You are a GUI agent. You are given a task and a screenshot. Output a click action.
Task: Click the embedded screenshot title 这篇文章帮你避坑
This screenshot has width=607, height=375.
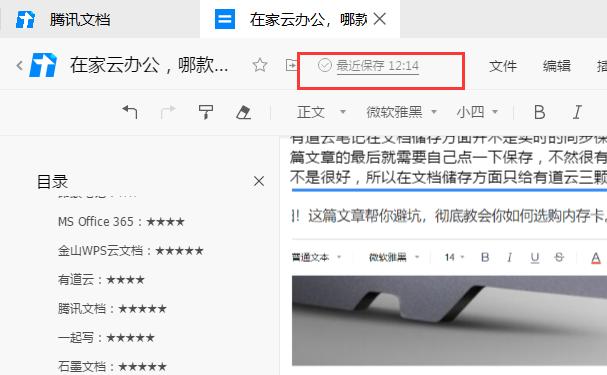tap(449, 216)
